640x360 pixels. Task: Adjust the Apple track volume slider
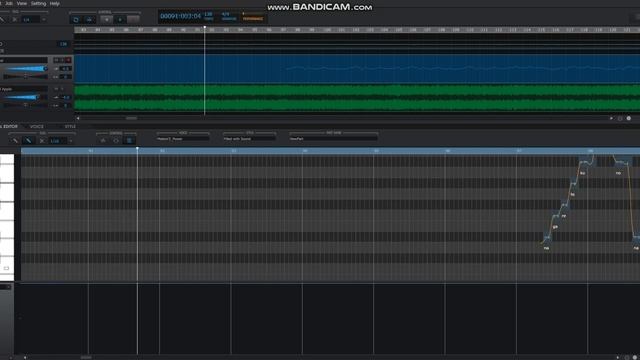[x=22, y=97]
